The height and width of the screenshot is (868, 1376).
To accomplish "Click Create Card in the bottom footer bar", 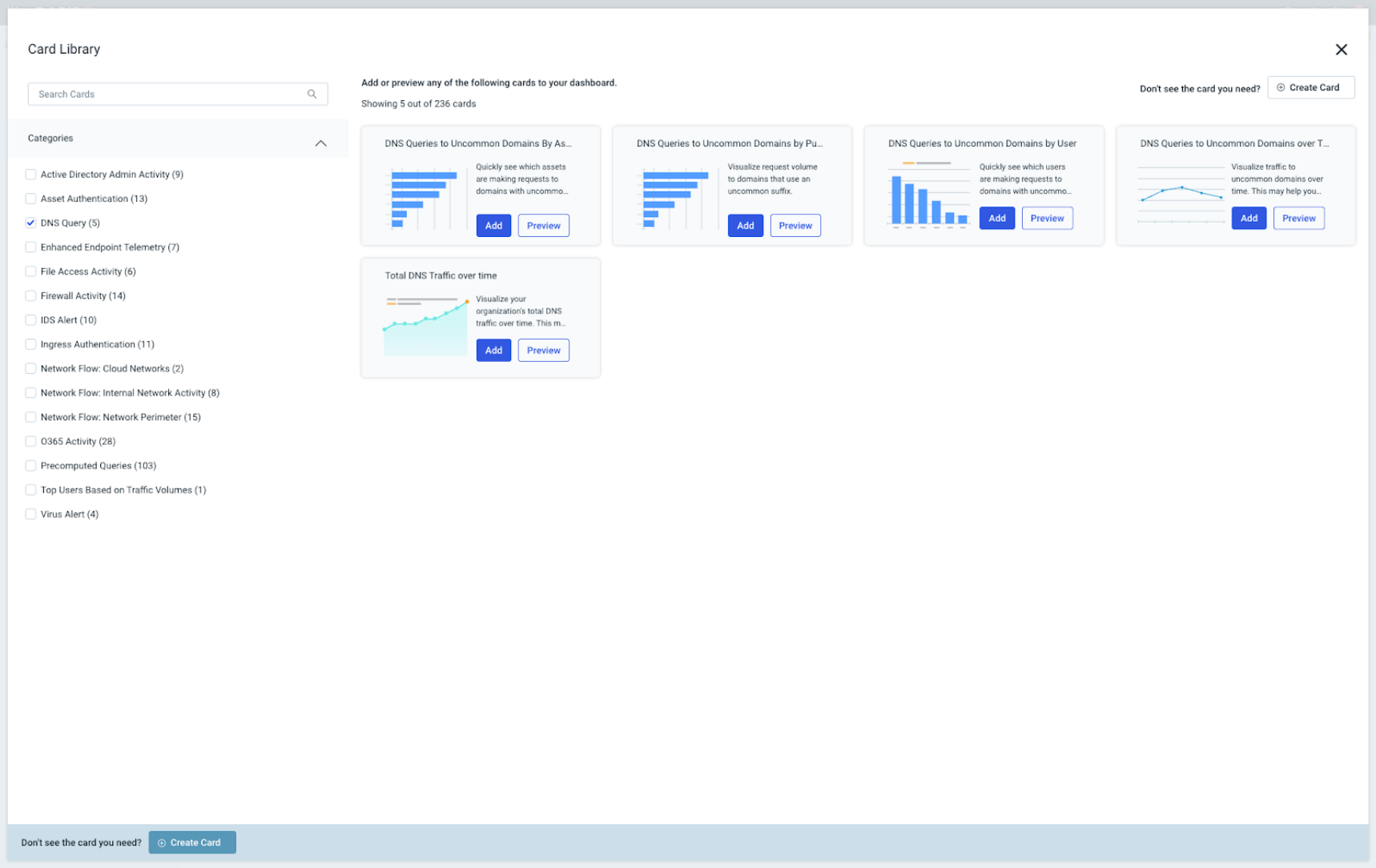I will (x=192, y=842).
